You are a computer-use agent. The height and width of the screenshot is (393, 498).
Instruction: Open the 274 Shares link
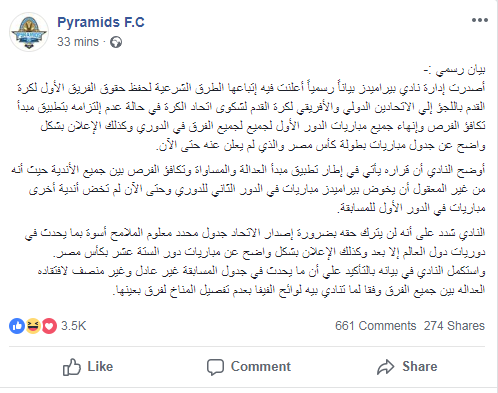pyautogui.click(x=454, y=326)
